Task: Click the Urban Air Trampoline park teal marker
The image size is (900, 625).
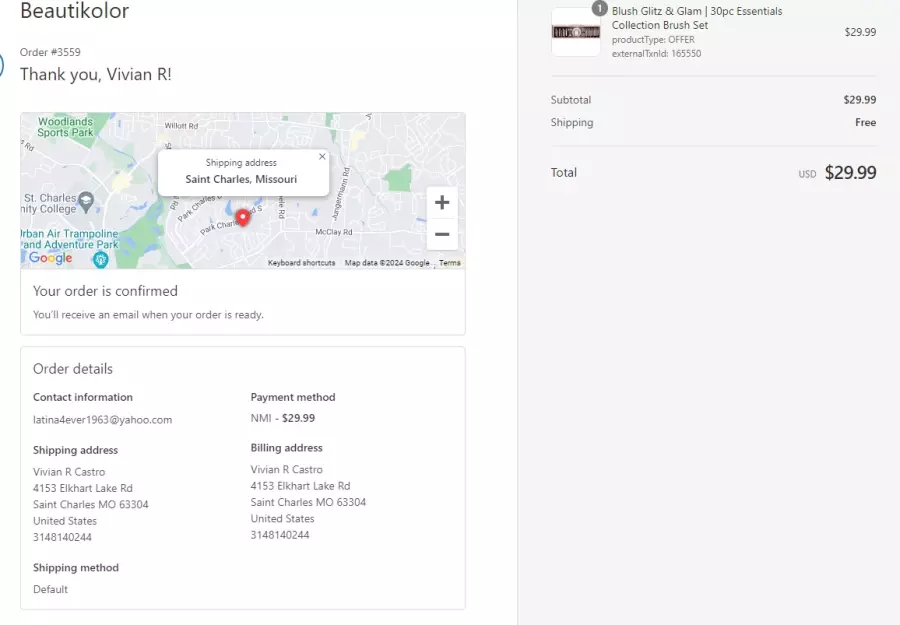Action: coord(100,260)
